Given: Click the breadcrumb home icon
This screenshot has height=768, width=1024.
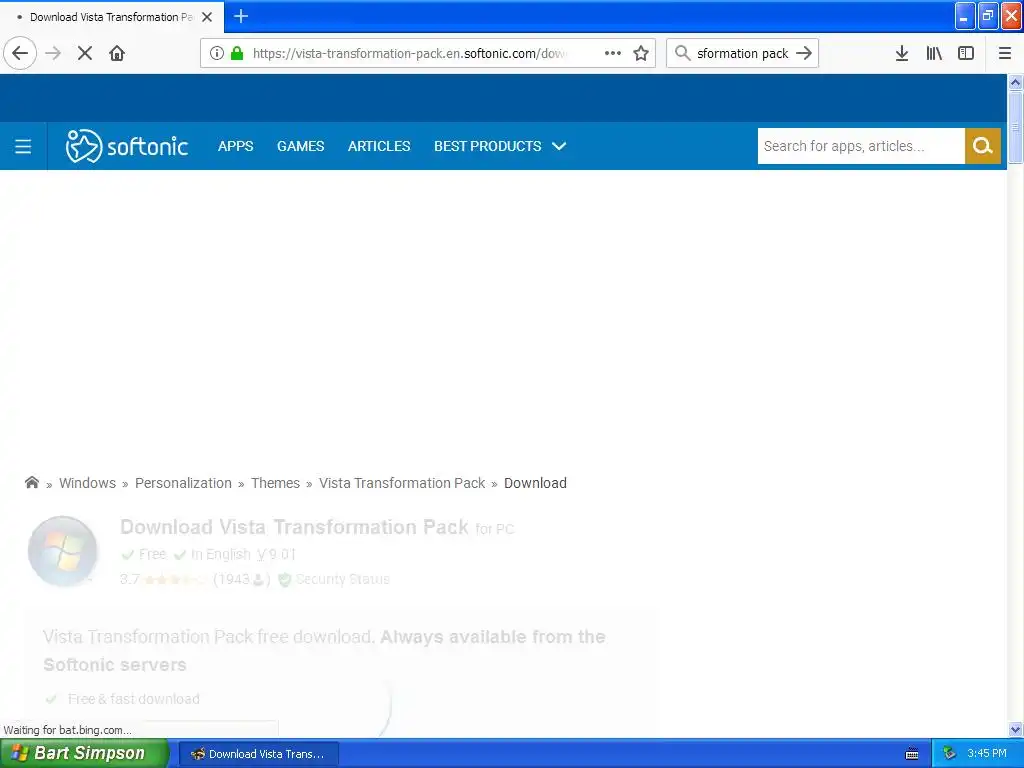Looking at the screenshot, I should [31, 483].
